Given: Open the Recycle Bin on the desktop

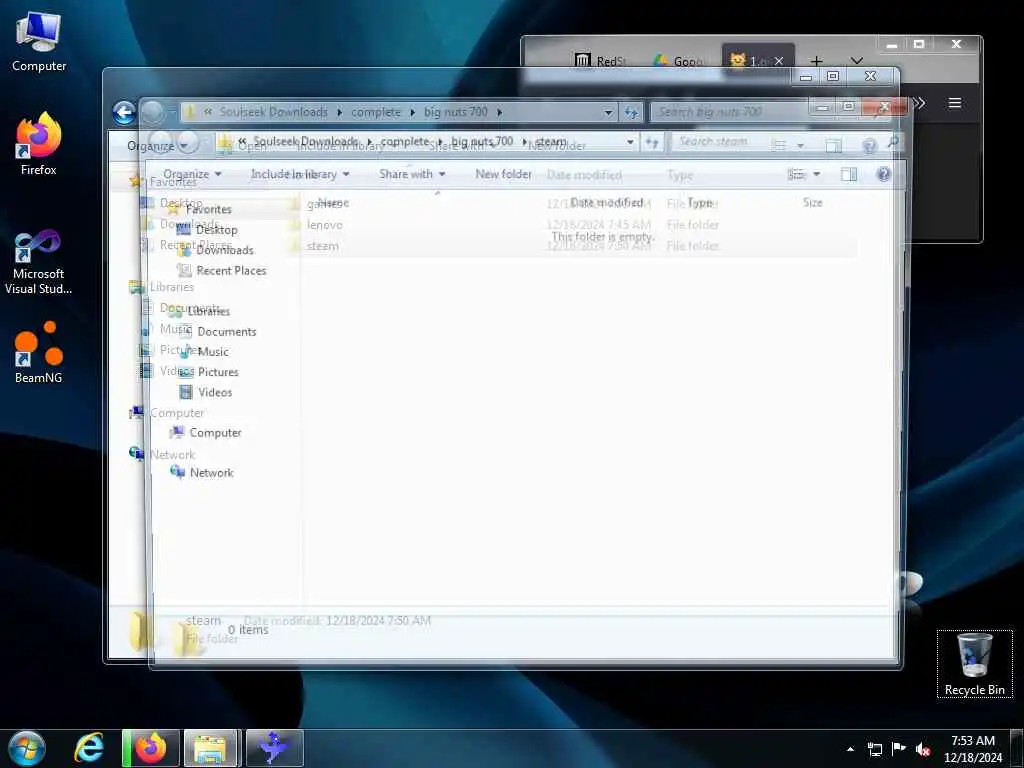Looking at the screenshot, I should pos(974,664).
